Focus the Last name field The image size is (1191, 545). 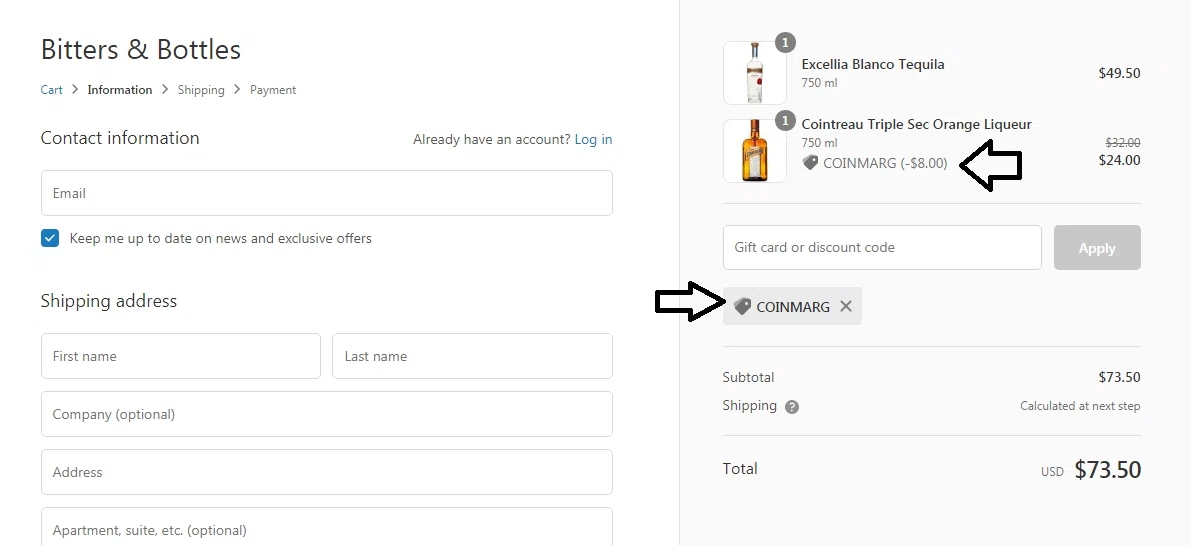[472, 356]
